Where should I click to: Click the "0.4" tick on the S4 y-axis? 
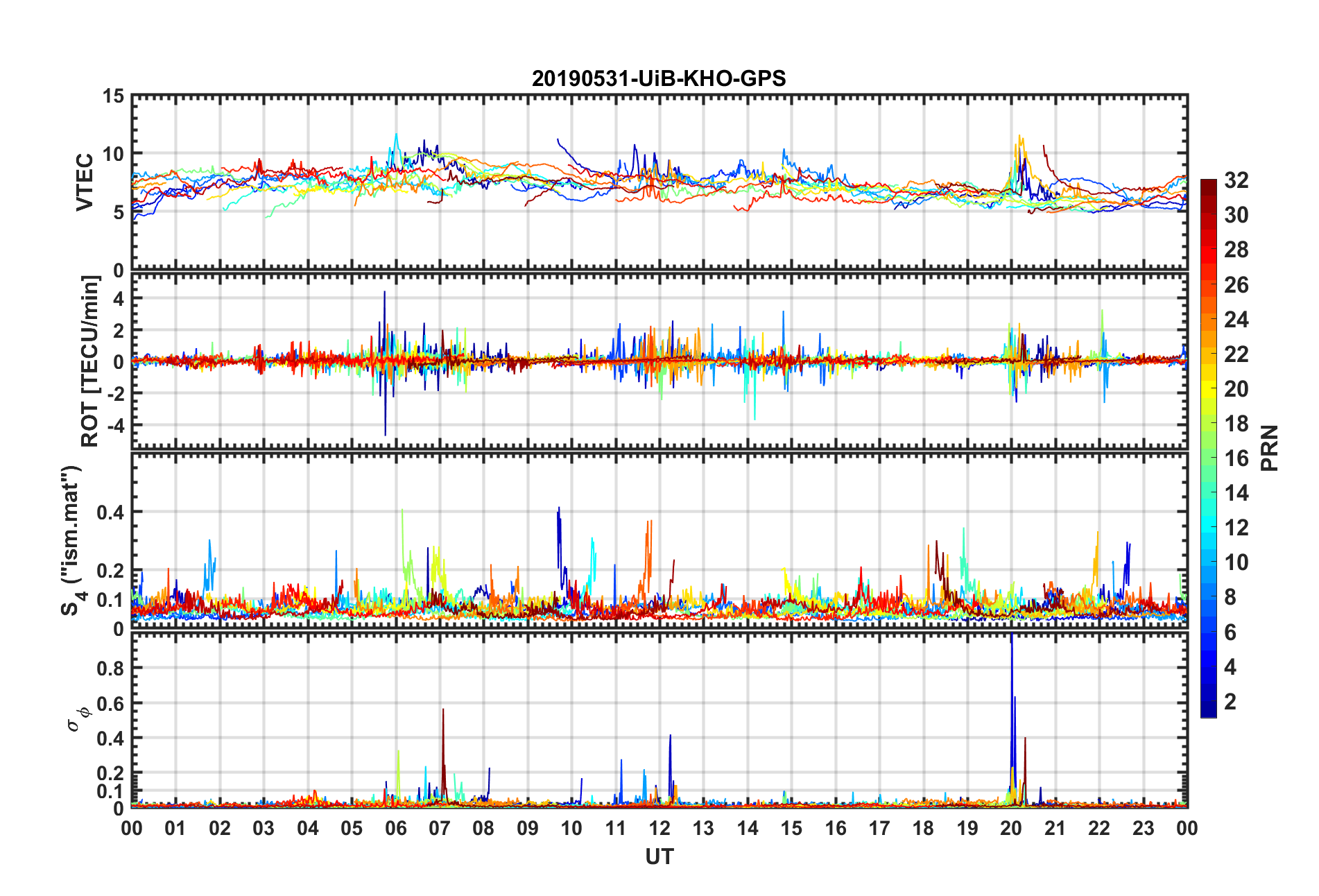pyautogui.click(x=110, y=512)
